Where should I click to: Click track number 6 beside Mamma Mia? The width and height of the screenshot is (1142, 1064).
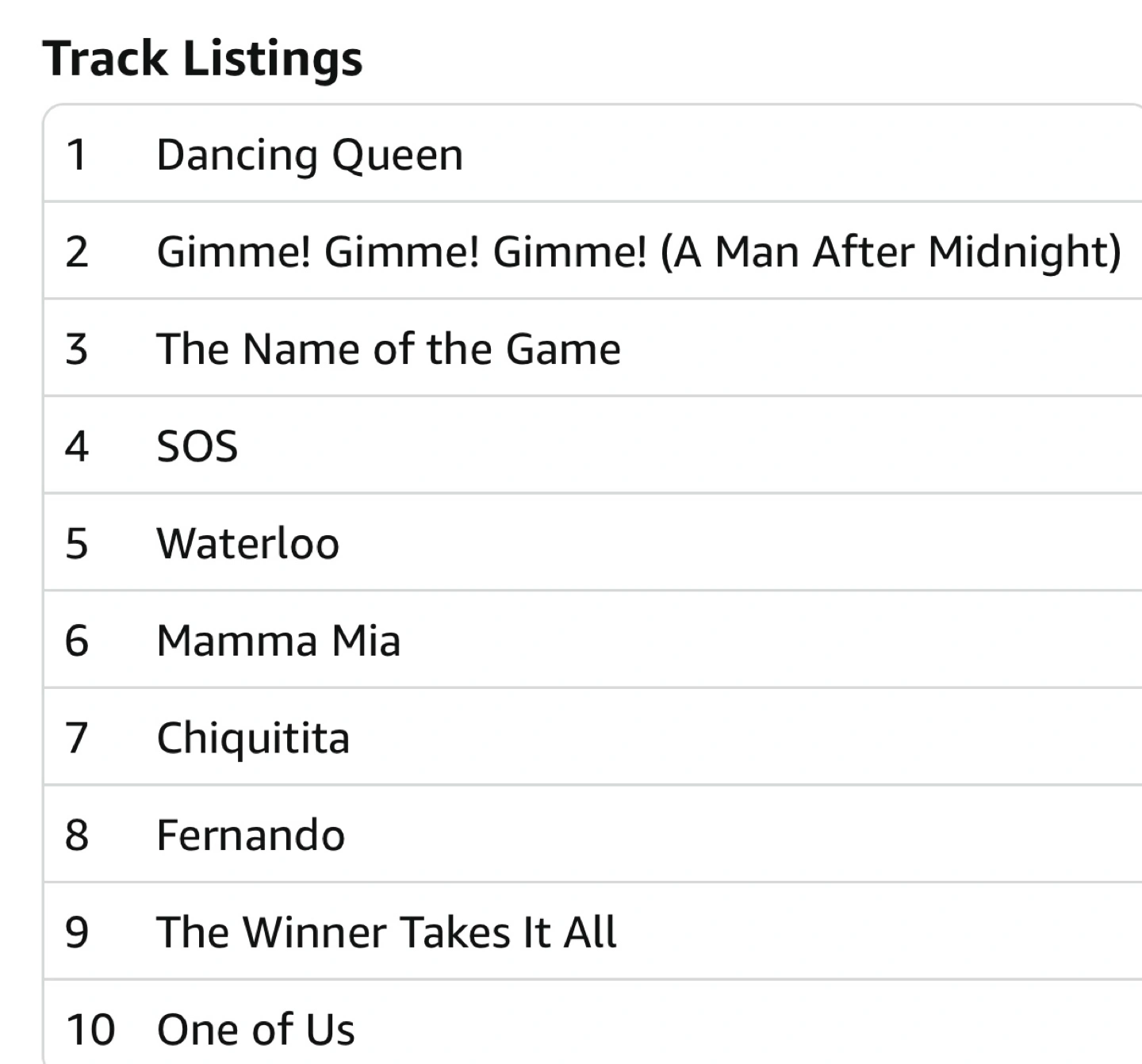click(77, 641)
